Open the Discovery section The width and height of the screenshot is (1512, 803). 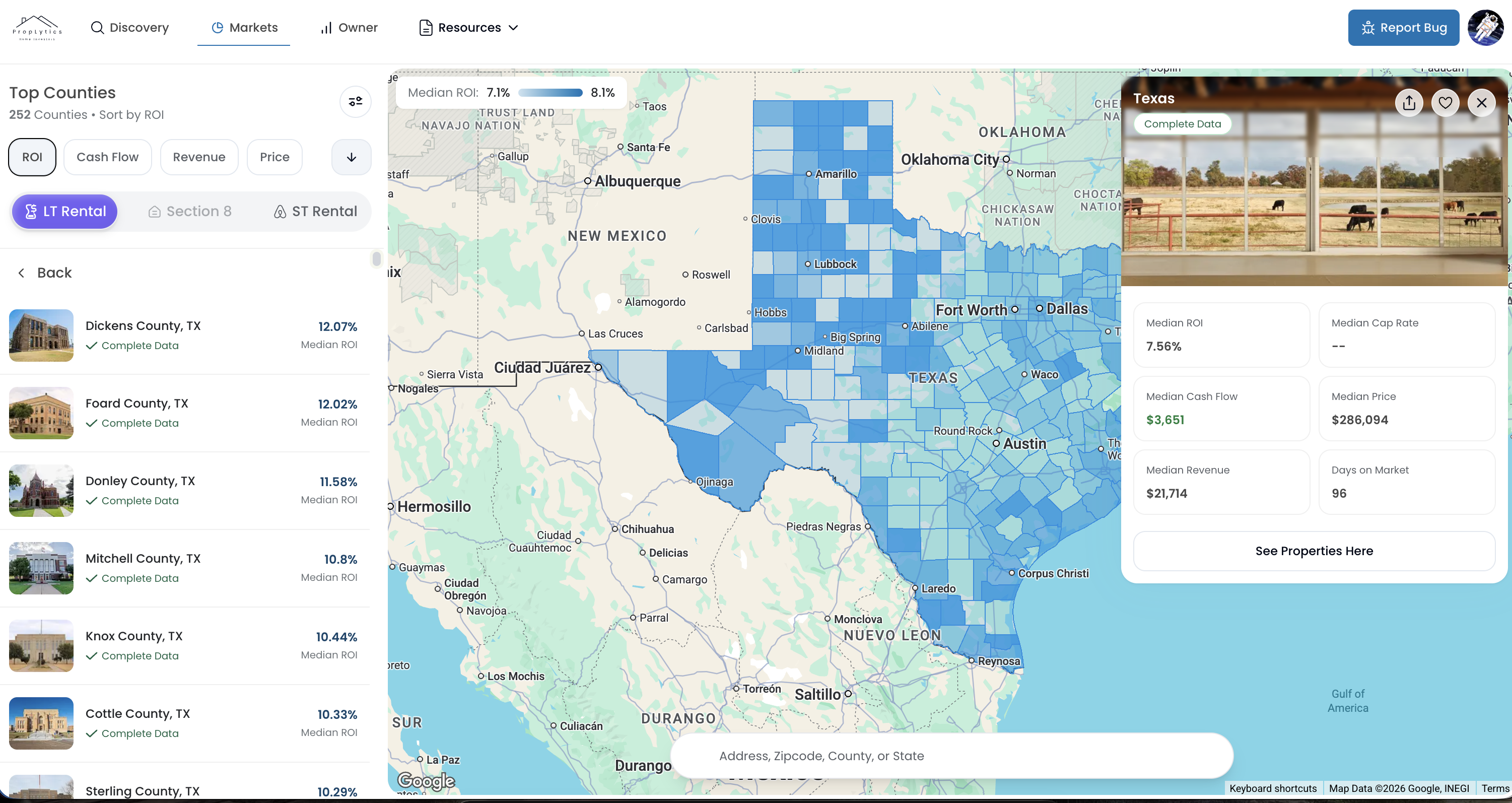(x=130, y=27)
